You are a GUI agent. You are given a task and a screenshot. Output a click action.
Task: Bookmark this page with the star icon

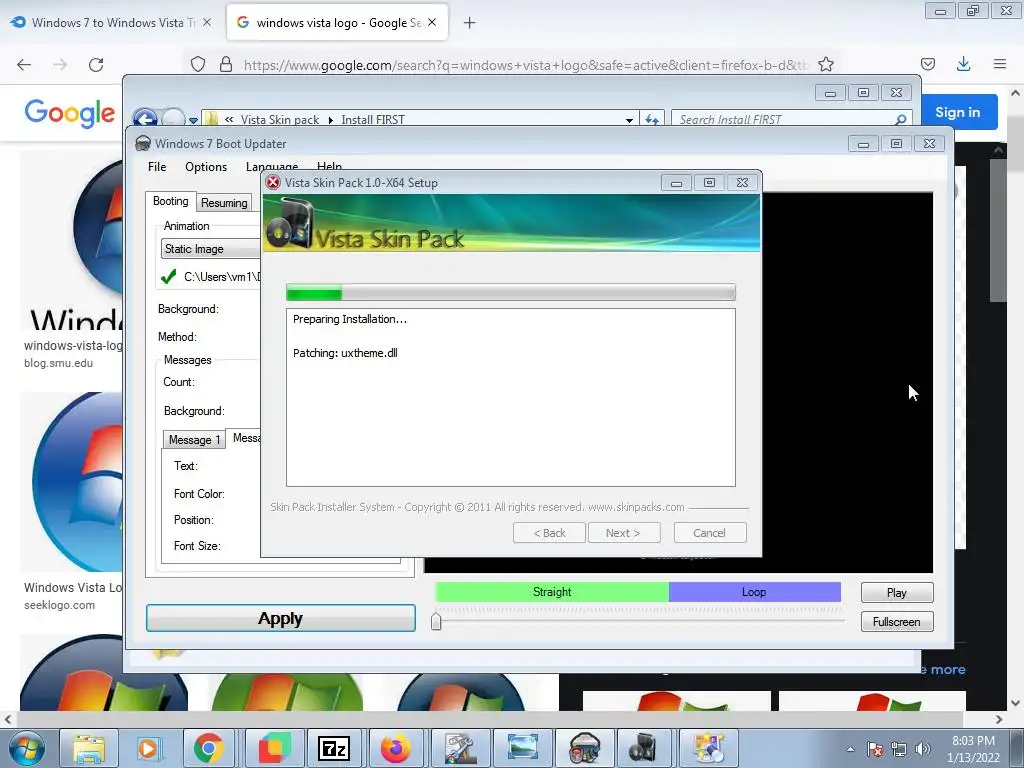(825, 65)
